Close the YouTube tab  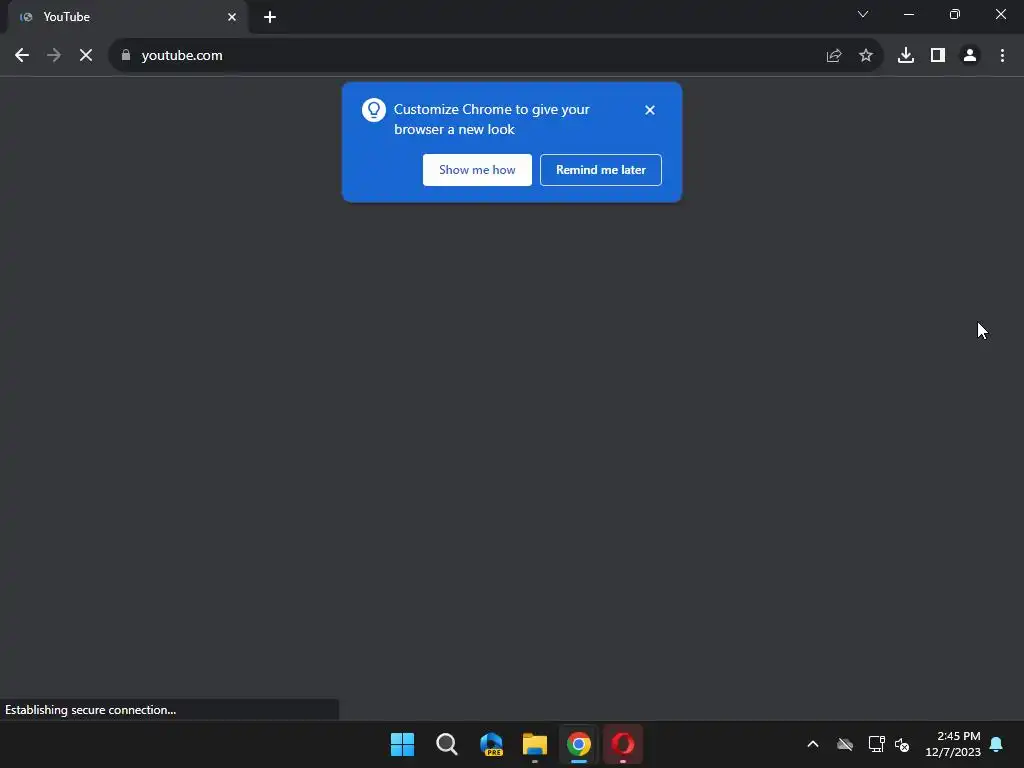(232, 17)
